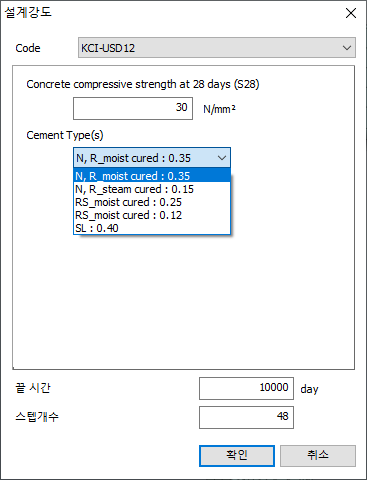Confirm with the 확인 button
Viewport: 367px width, 480px height.
click(x=237, y=456)
